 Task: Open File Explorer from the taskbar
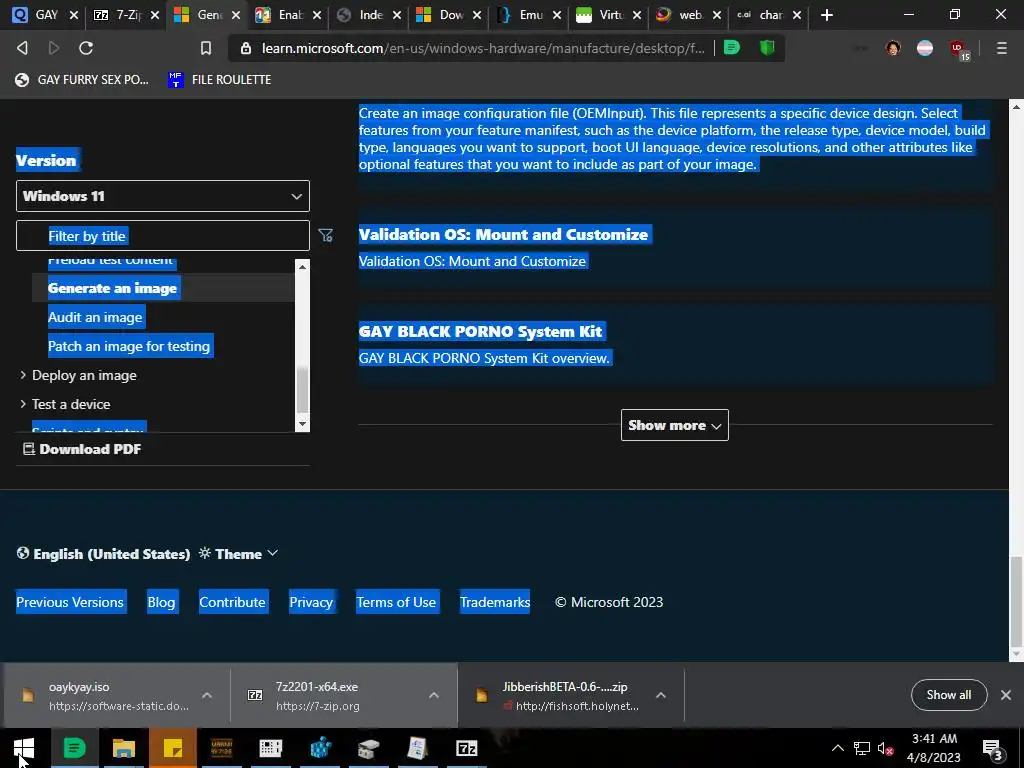pos(123,748)
